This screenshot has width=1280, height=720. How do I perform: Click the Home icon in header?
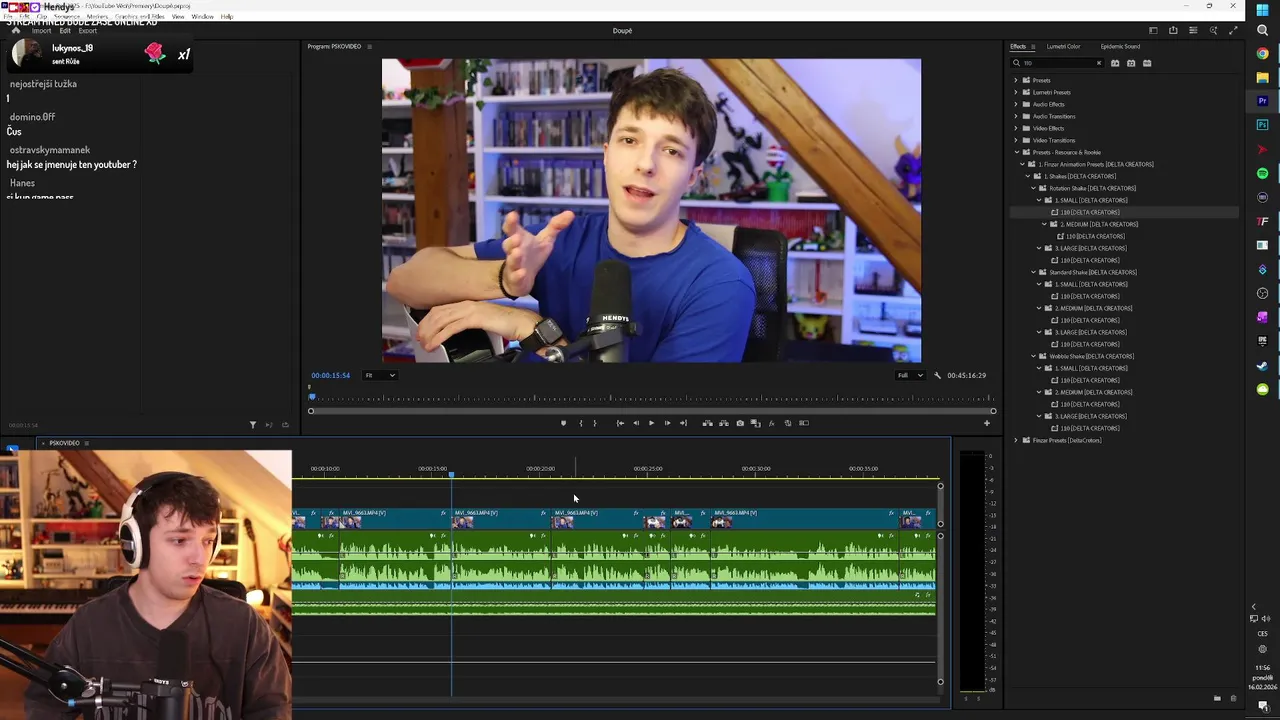pyautogui.click(x=15, y=31)
